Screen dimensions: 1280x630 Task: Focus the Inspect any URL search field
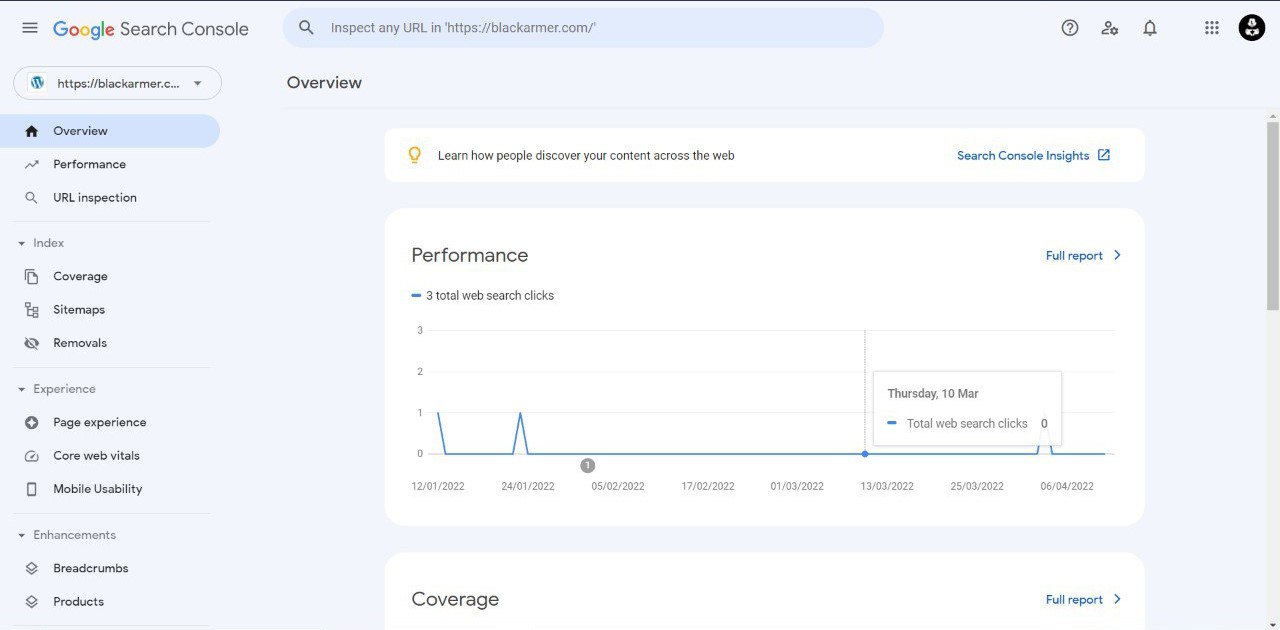point(583,28)
